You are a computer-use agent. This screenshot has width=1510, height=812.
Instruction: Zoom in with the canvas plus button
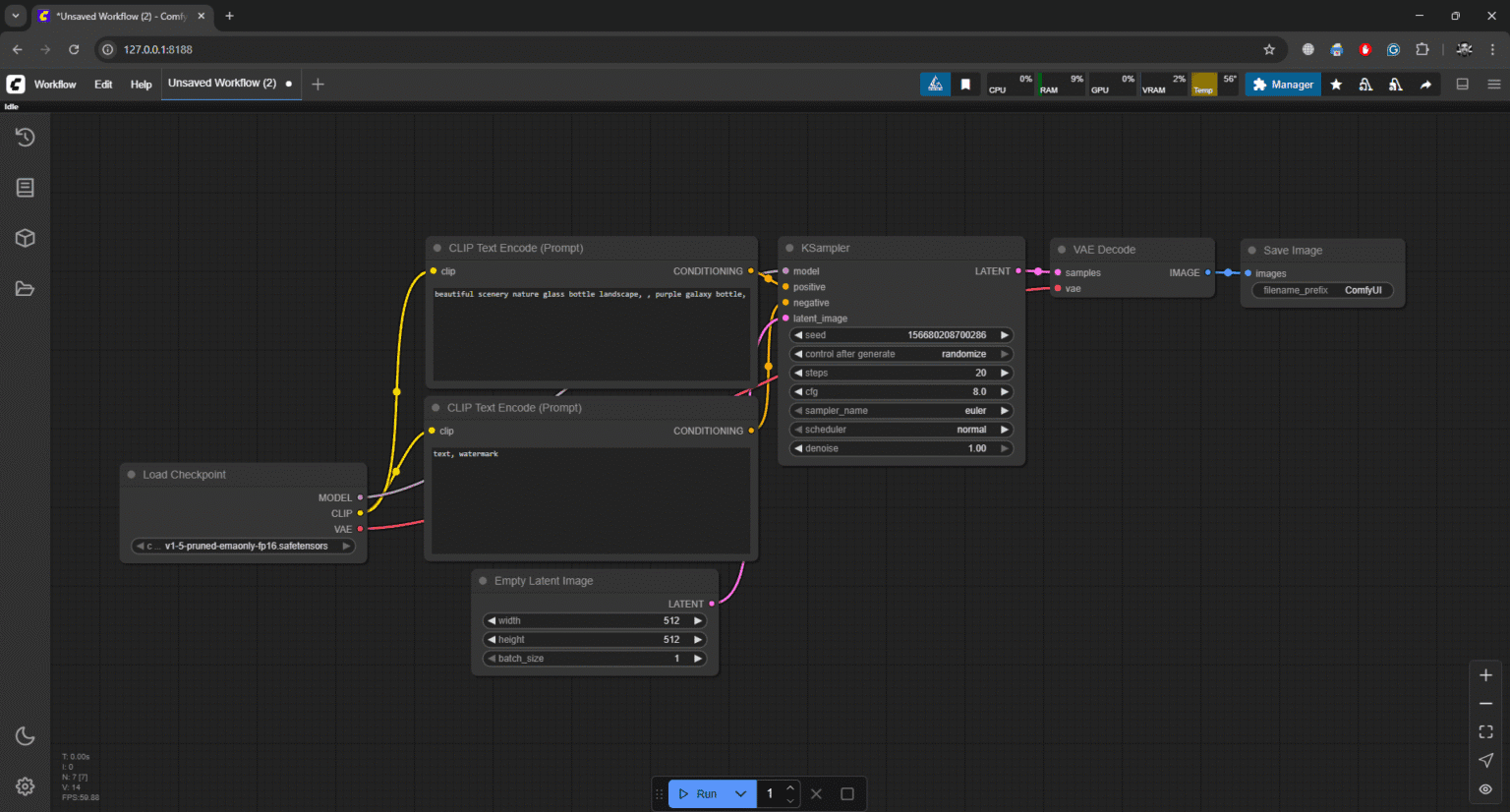1485,675
